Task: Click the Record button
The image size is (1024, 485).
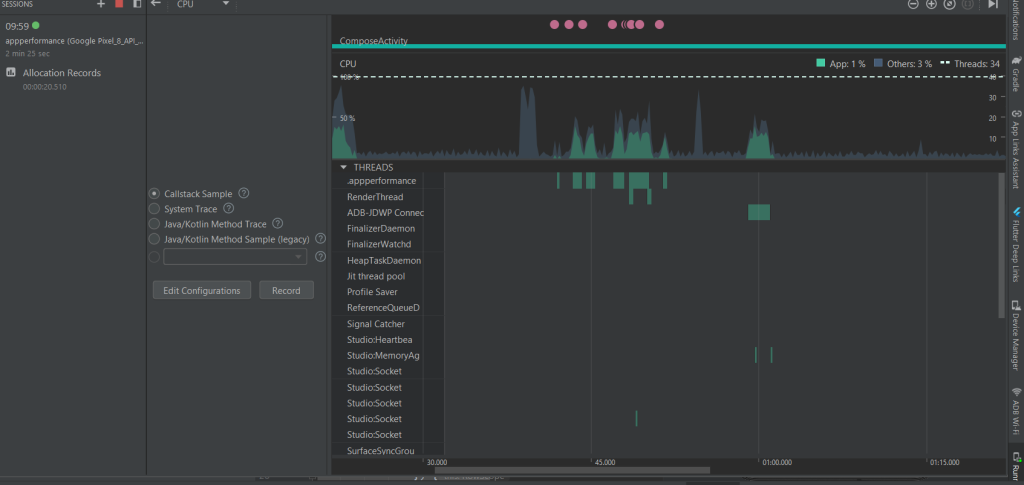Action: tap(286, 290)
